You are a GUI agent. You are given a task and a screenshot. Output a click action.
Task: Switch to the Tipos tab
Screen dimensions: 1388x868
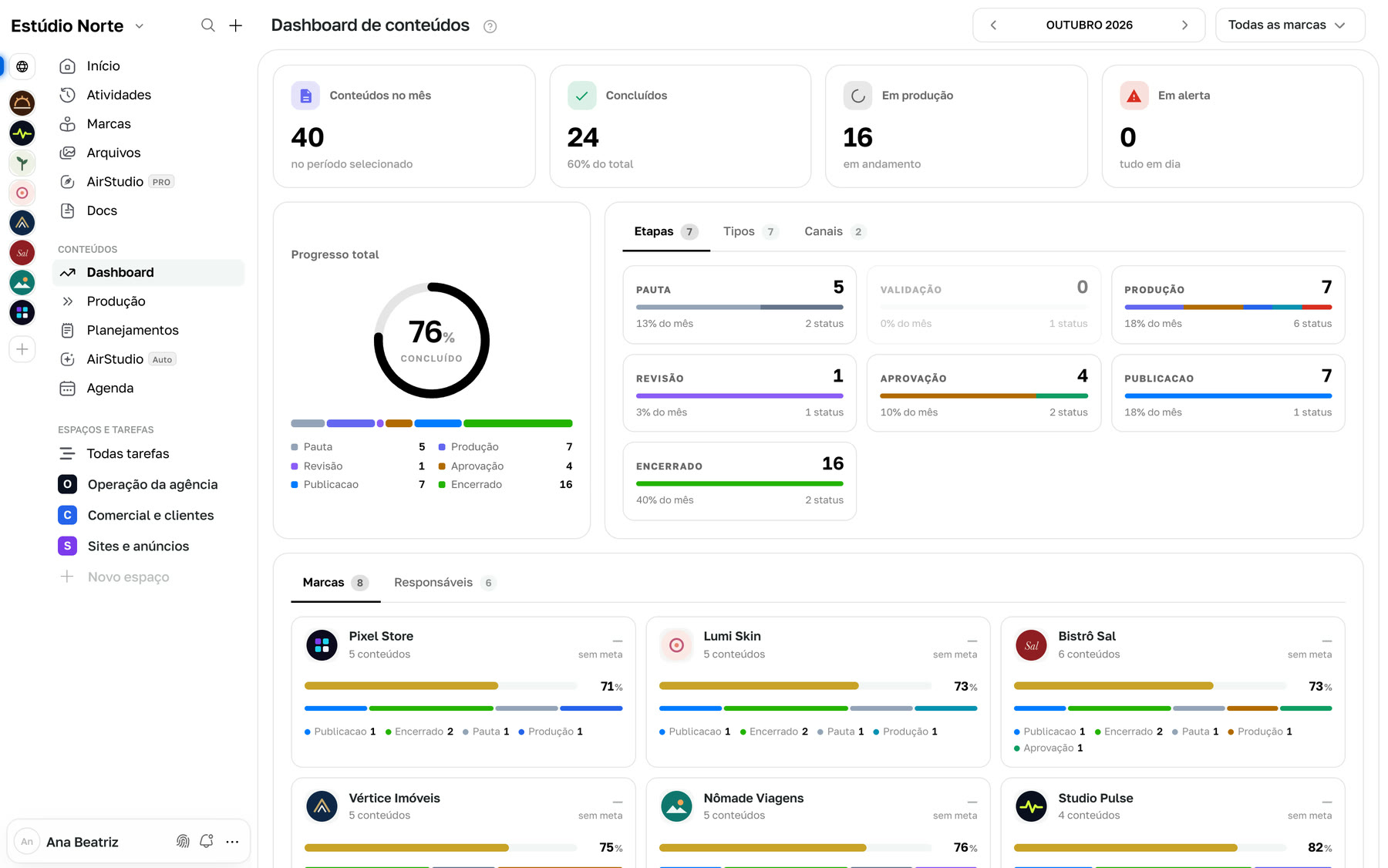coord(750,231)
